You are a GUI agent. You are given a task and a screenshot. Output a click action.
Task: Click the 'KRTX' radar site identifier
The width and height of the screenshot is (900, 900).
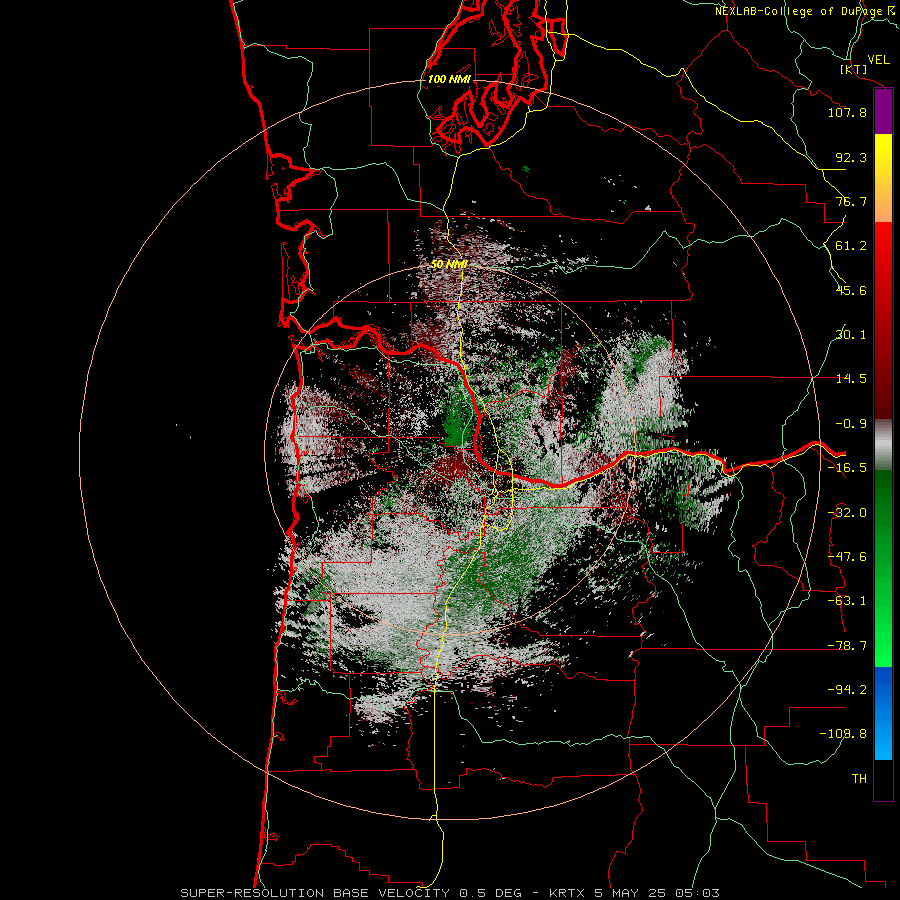pyautogui.click(x=567, y=893)
